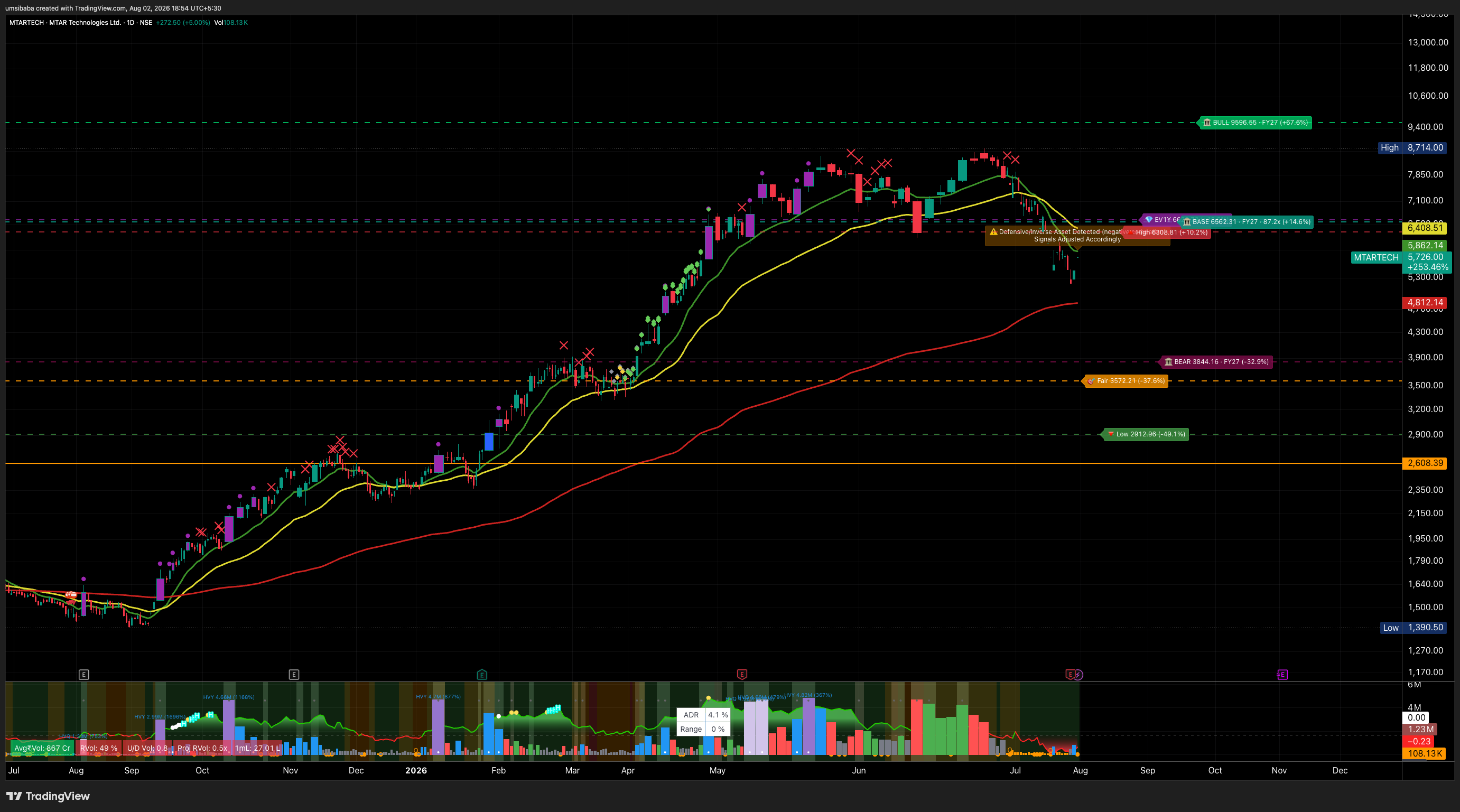Click the 'umsibaba created with TradingView.com' caption

(66, 8)
